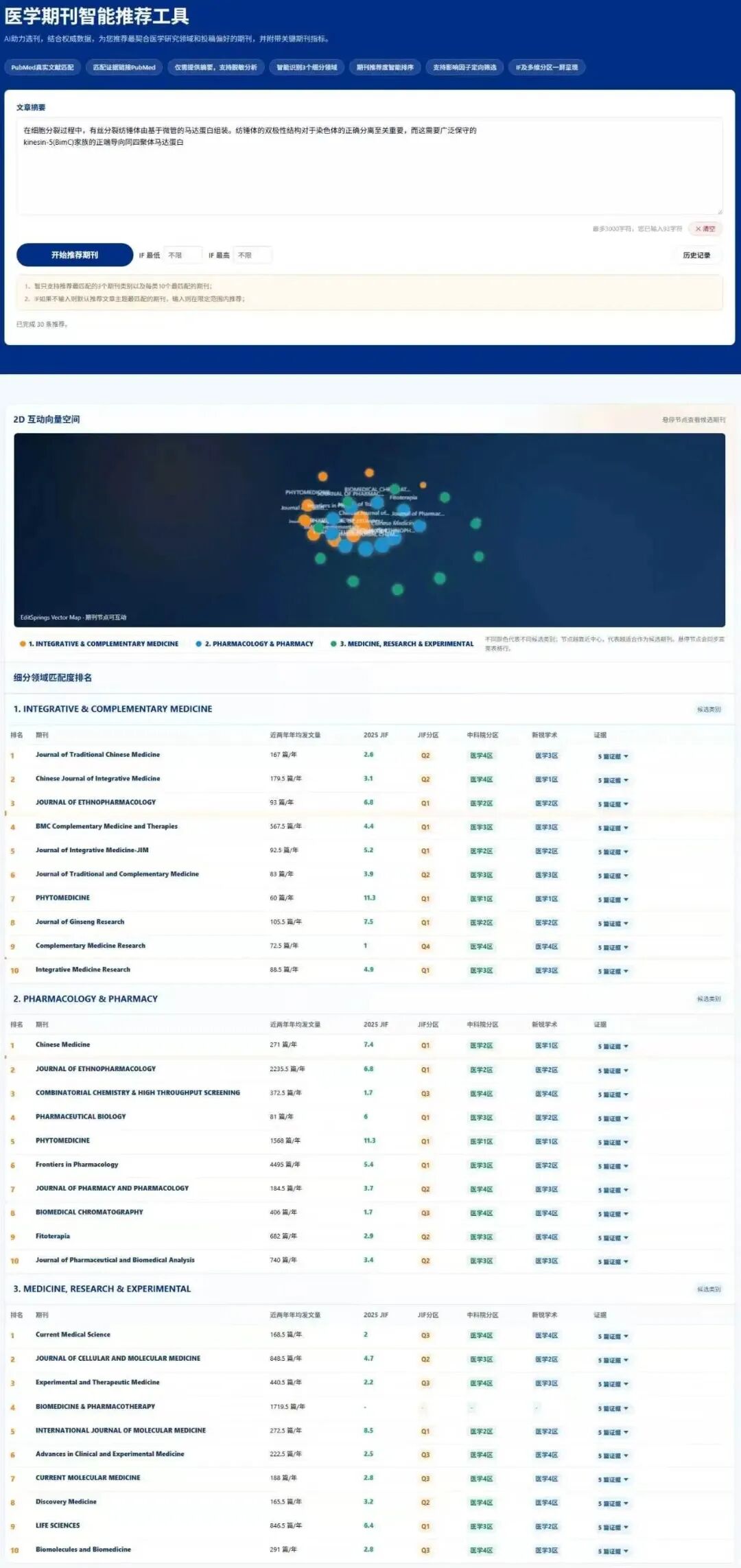This screenshot has width=741, height=1568.
Task: Open the 历史记录 history button
Action: 696,255
